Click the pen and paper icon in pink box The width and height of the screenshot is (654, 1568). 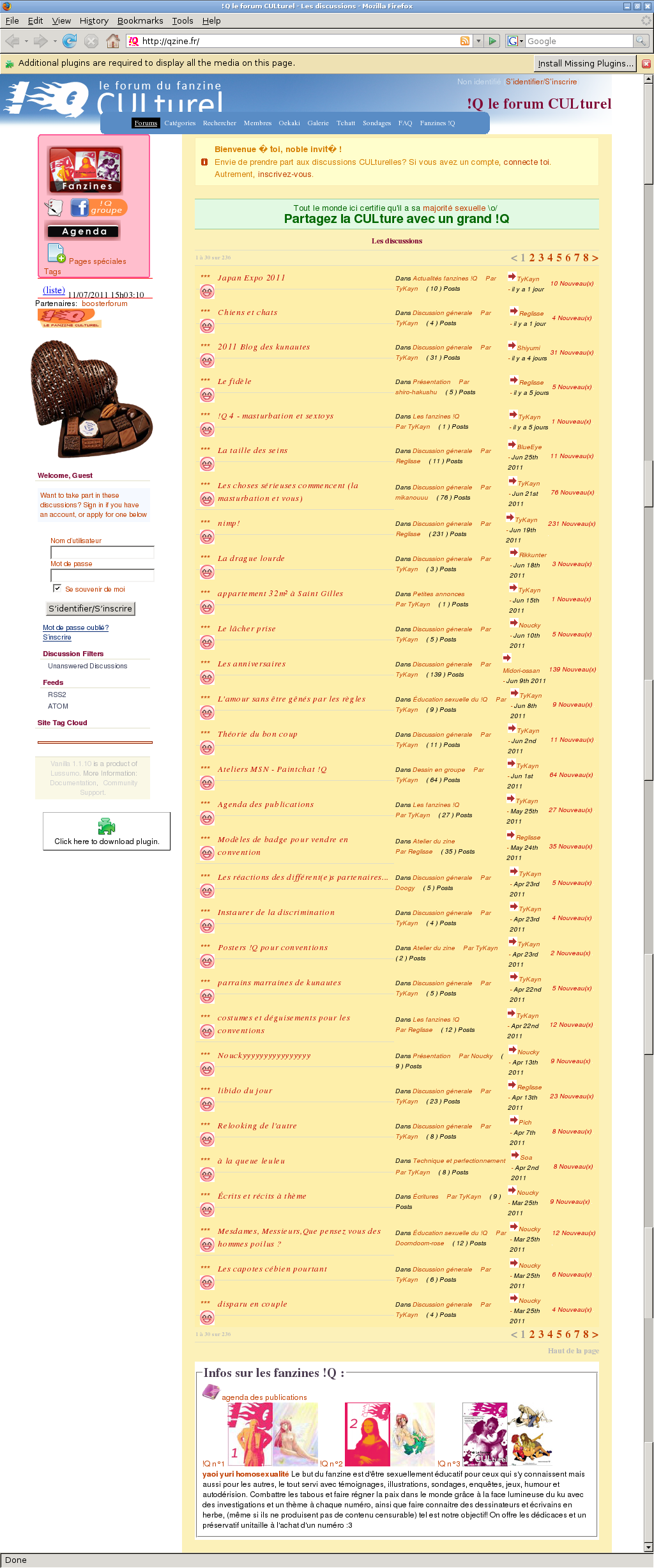point(54,208)
